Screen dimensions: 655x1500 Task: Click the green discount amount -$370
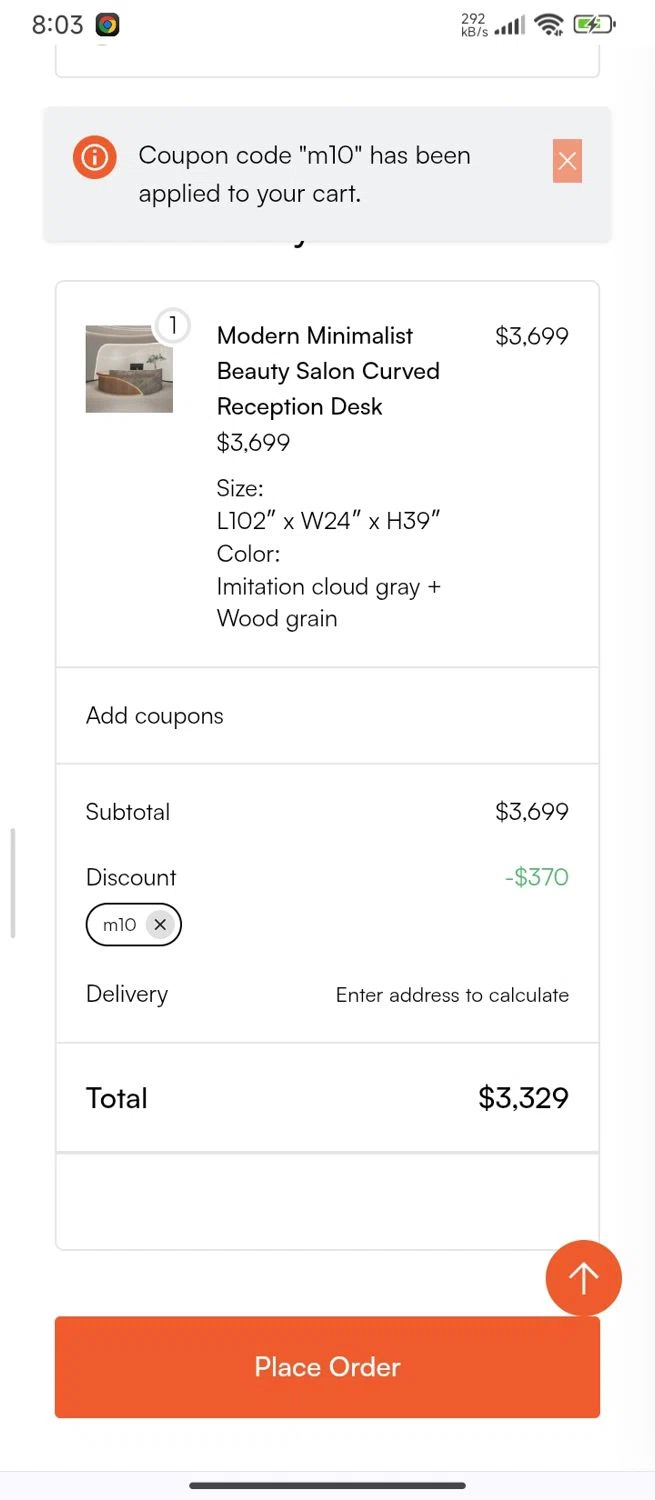[537, 877]
